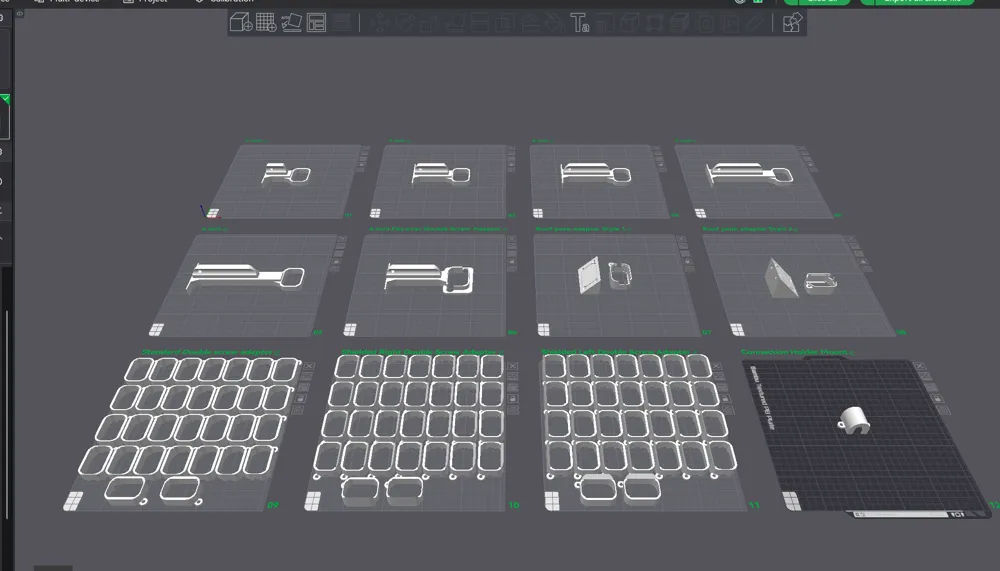This screenshot has height=571, width=1000.
Task: Click Shielded Left Double Screw Adapter plate name
Action: pyautogui.click(x=617, y=352)
